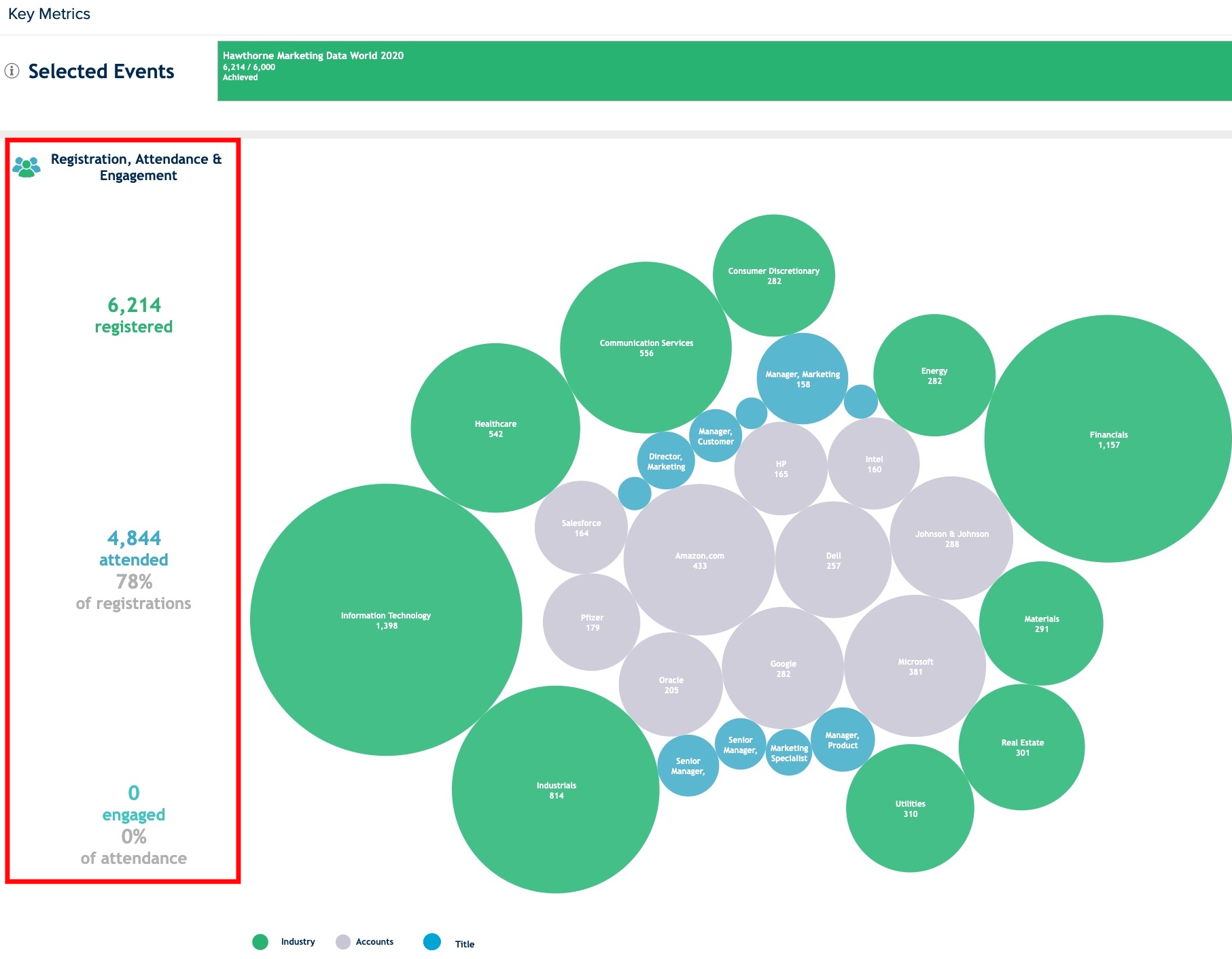Click the blue Title legend swatch
The image size is (1232, 959).
(432, 941)
